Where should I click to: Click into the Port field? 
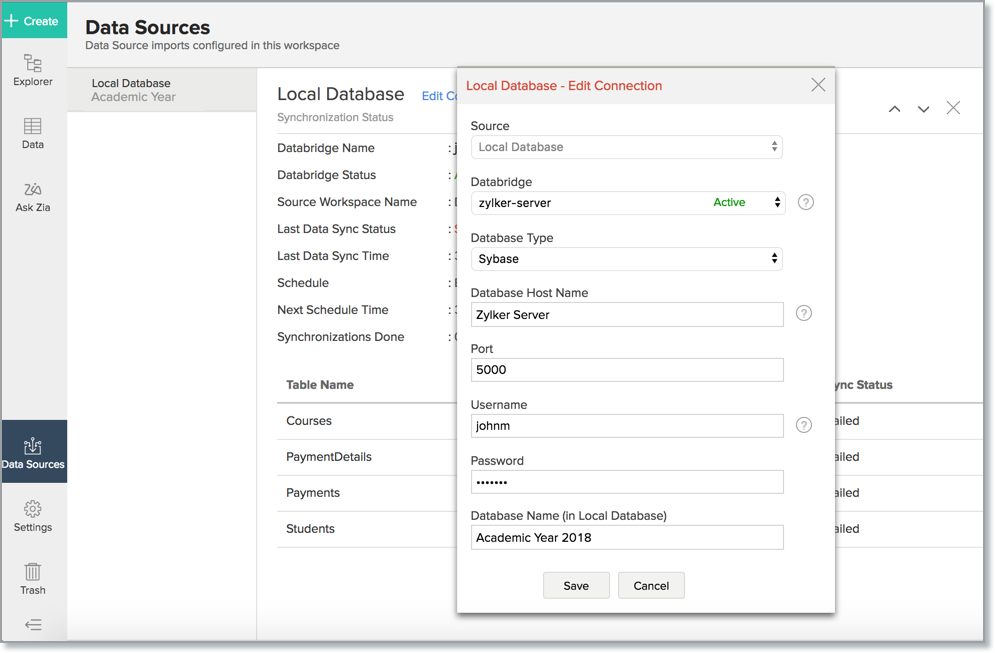tap(626, 370)
